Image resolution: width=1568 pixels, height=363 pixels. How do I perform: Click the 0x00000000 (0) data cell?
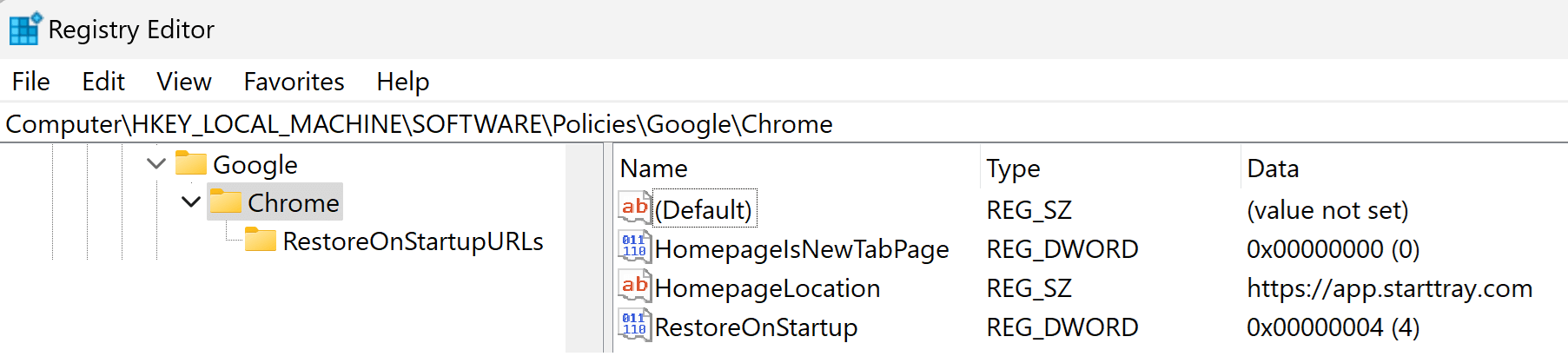tap(1333, 249)
